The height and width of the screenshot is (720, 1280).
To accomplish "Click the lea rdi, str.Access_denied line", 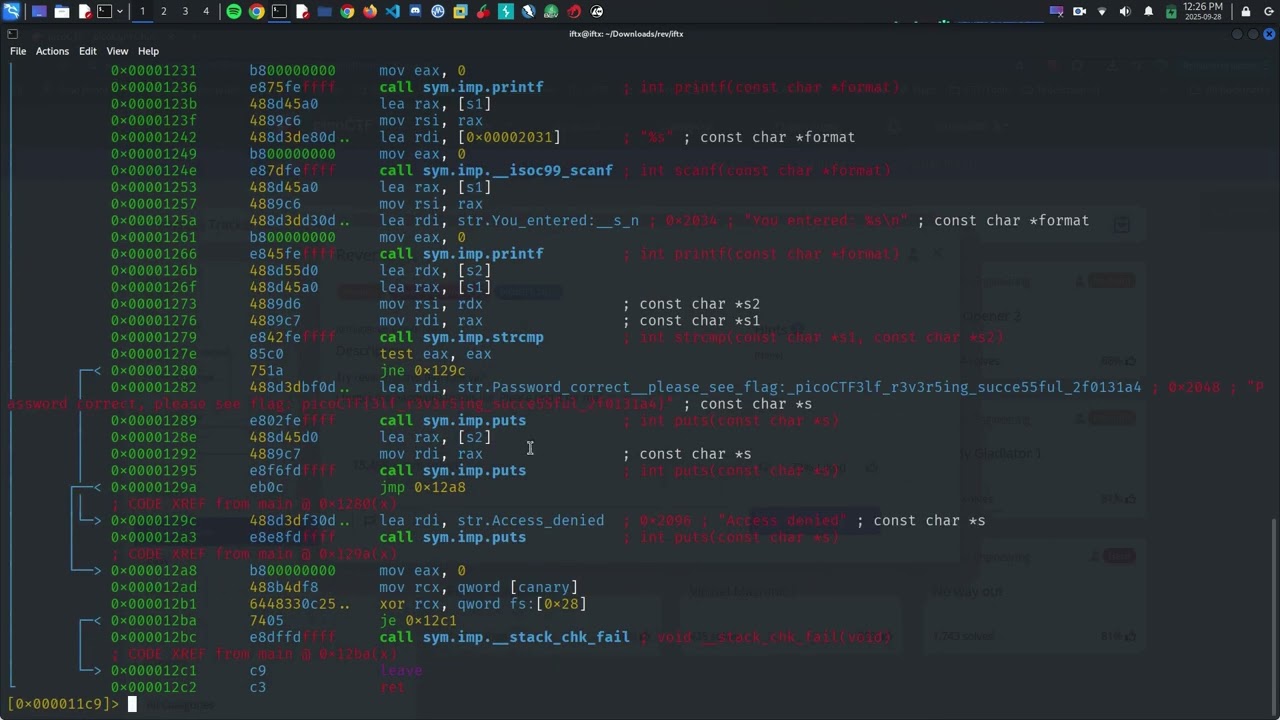I will tap(491, 520).
